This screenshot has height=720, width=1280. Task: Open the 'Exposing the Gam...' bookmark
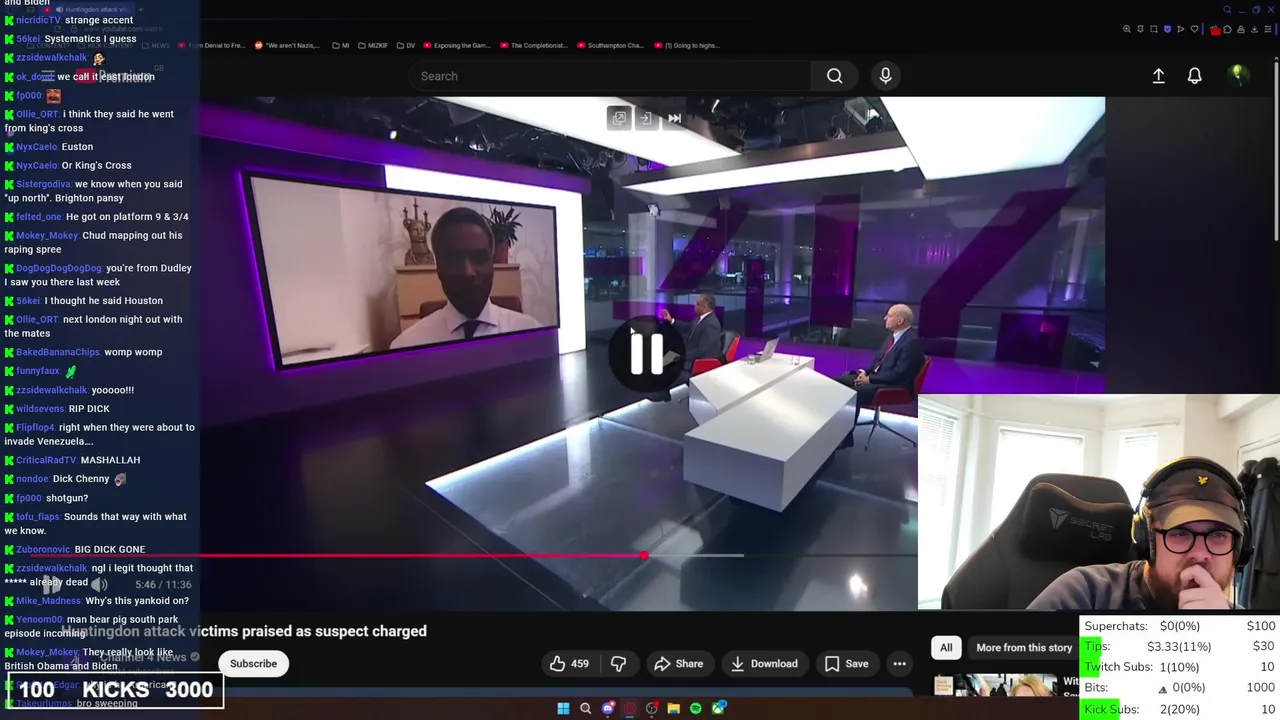click(x=457, y=45)
